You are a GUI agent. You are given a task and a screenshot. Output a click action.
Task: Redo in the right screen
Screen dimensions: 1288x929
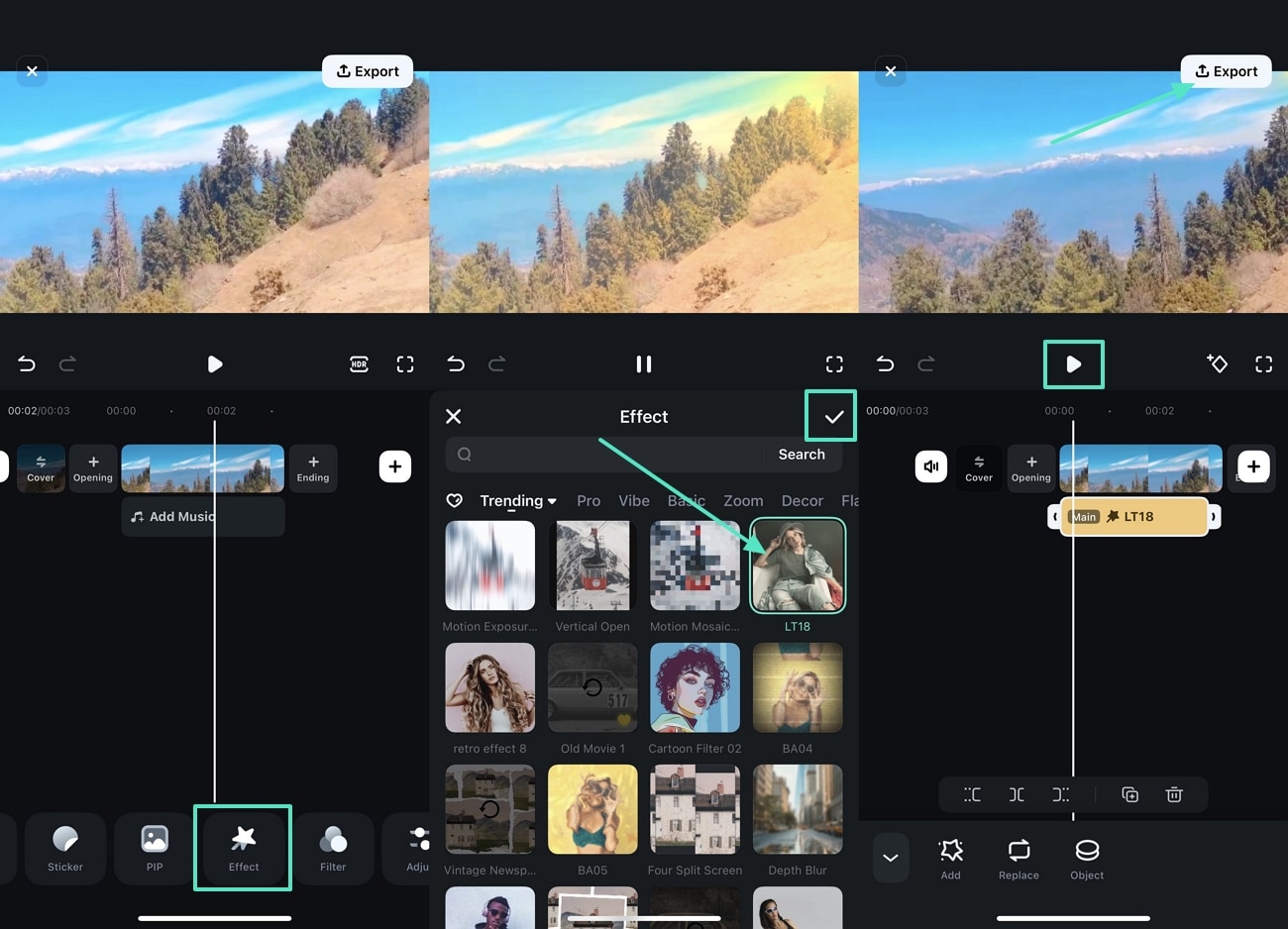tap(926, 364)
